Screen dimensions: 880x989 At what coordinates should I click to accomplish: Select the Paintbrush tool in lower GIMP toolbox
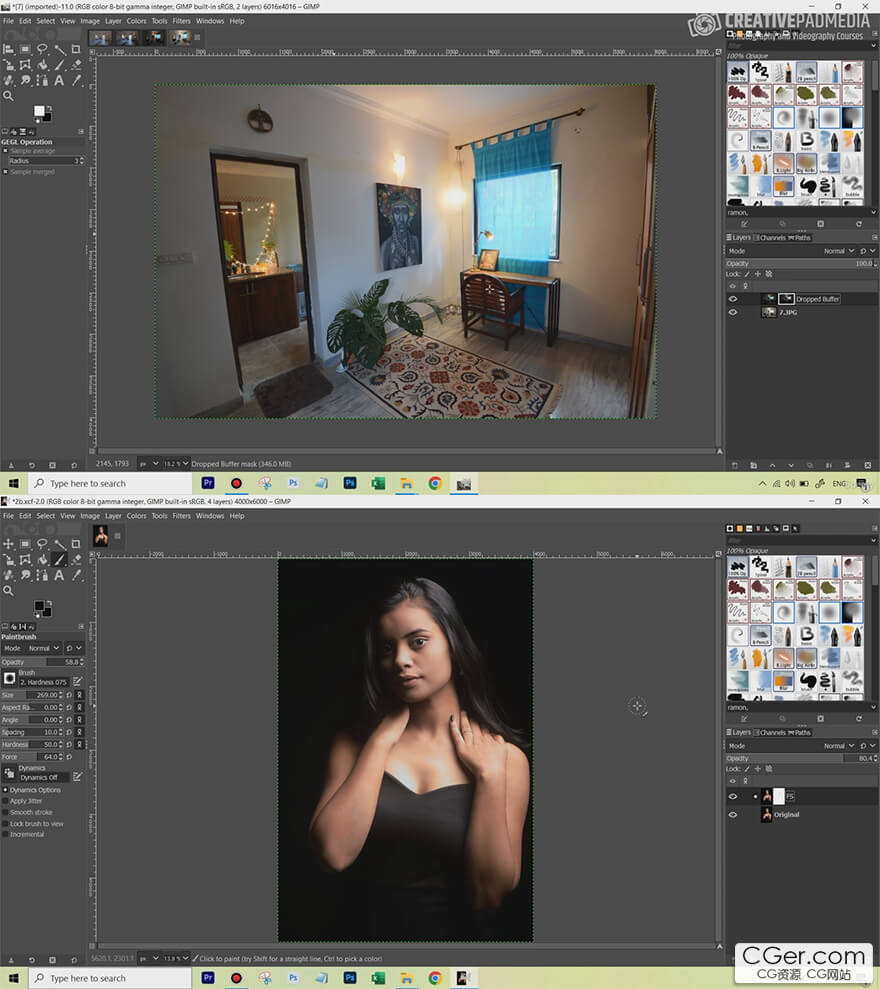pyautogui.click(x=60, y=560)
